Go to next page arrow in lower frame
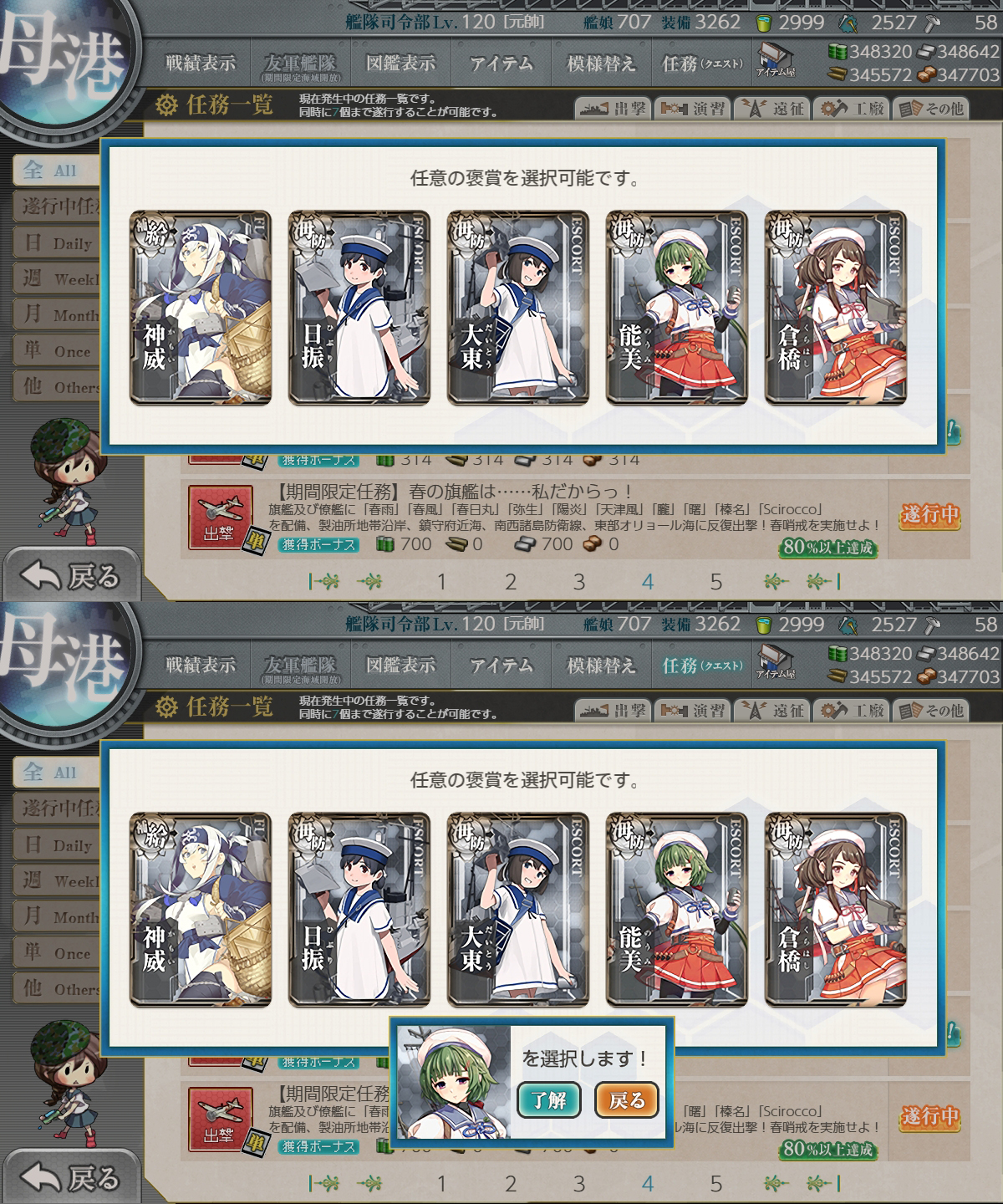The width and height of the screenshot is (1003, 1204). coord(779,1183)
